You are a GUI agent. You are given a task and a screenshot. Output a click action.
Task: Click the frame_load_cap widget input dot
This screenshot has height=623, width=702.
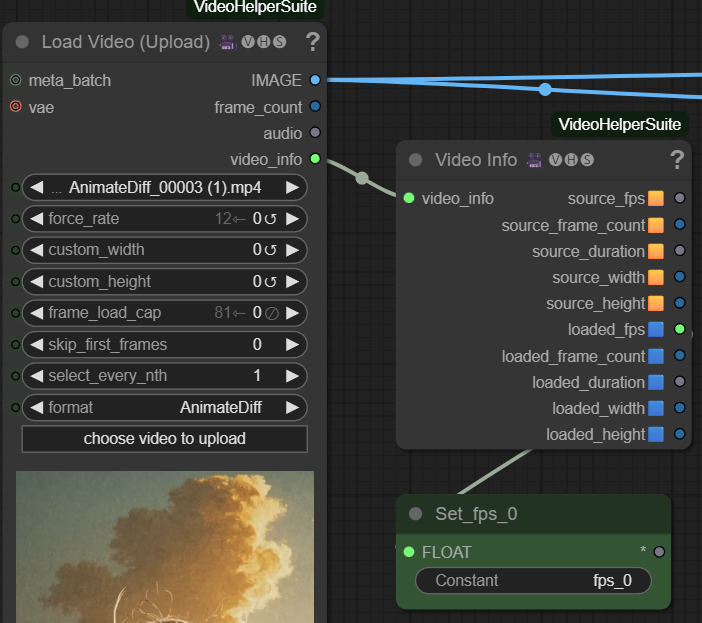pos(16,313)
